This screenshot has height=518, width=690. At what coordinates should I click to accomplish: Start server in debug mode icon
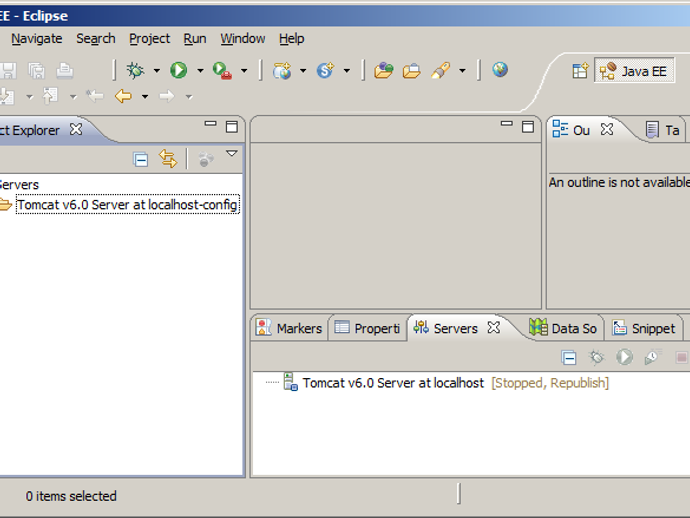coord(596,357)
